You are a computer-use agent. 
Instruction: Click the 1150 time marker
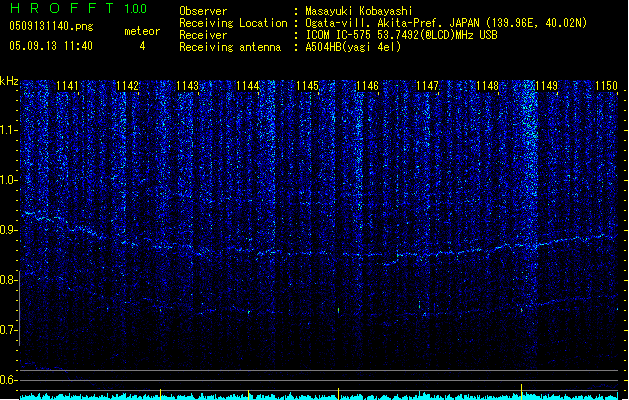pyautogui.click(x=606, y=87)
